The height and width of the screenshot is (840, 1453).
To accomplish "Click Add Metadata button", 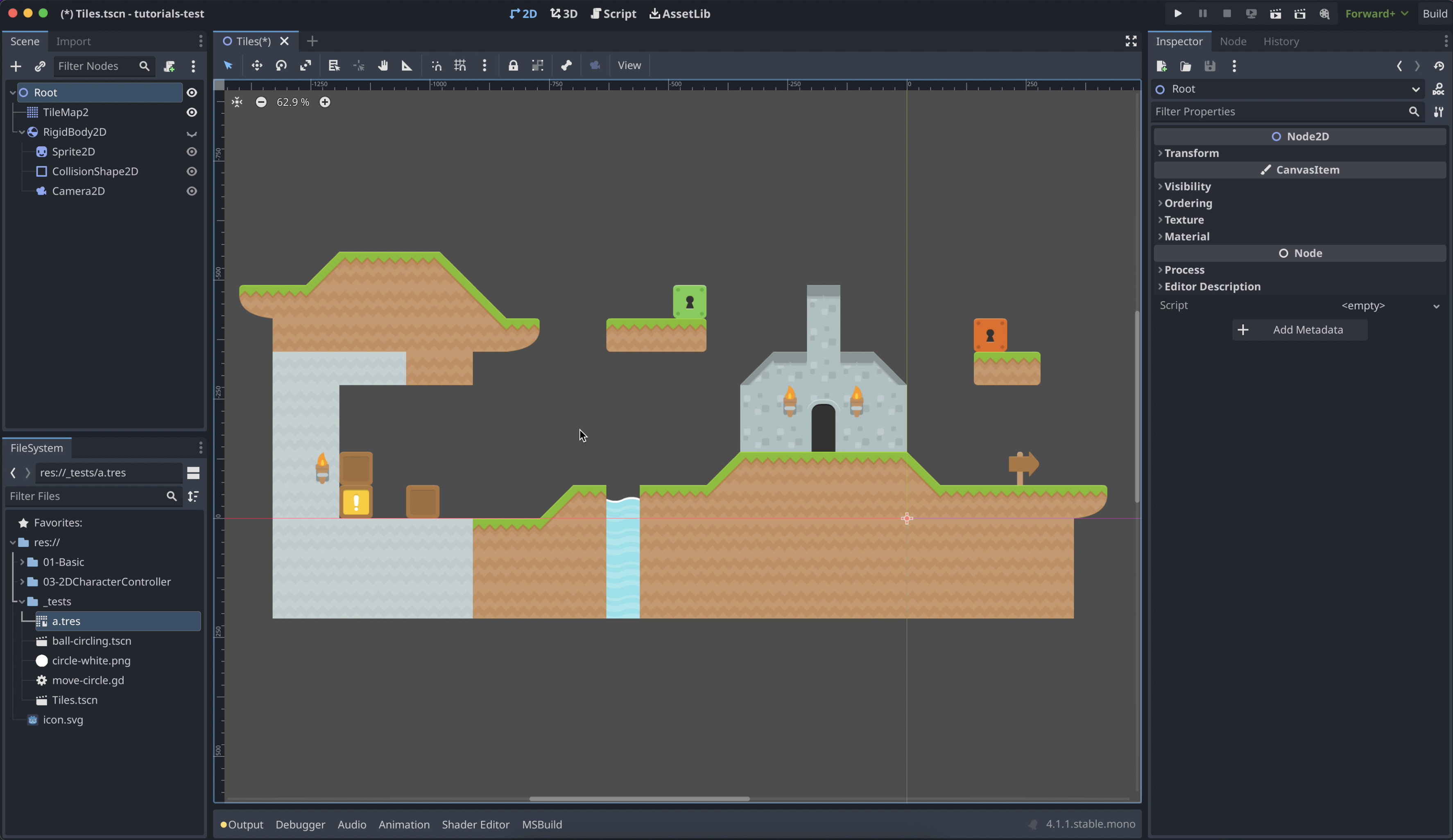I will point(1300,330).
